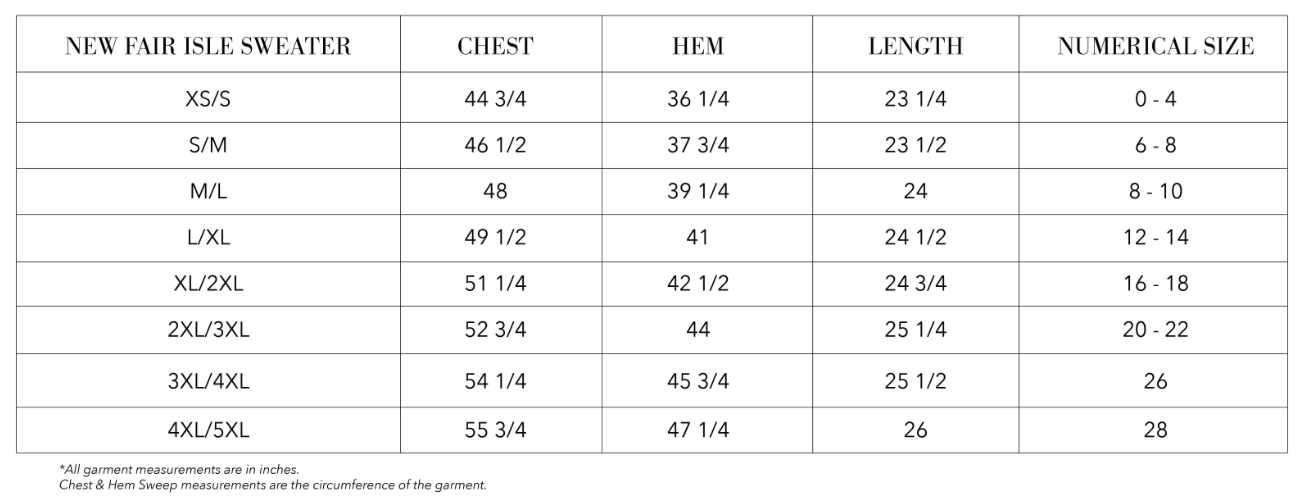
Task: Select the XS/S size row label
Action: click(208, 99)
